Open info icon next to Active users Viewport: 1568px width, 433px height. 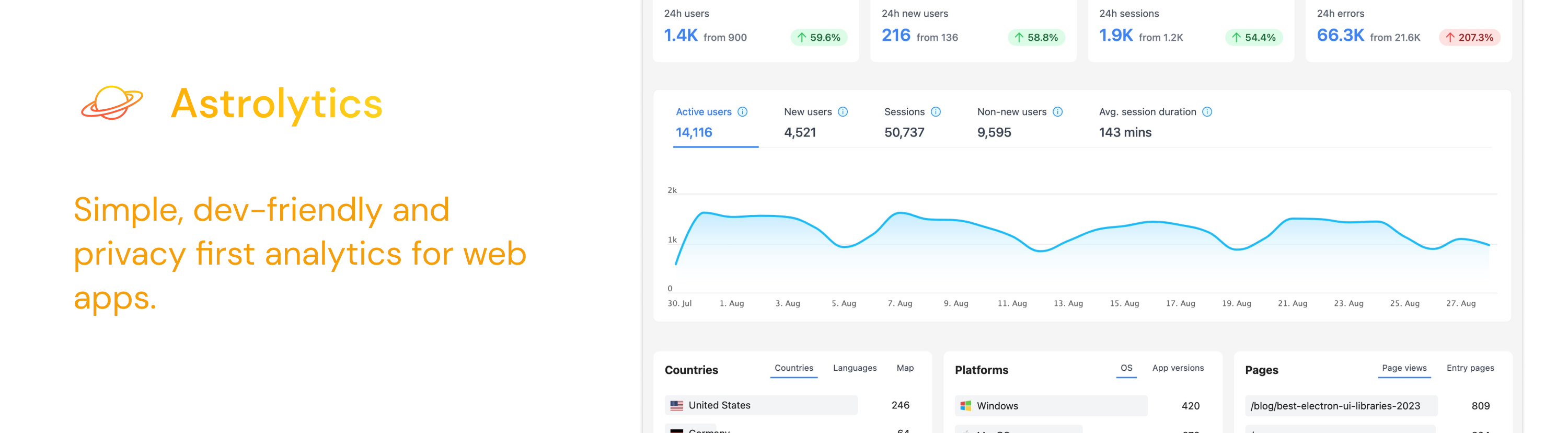click(x=743, y=112)
